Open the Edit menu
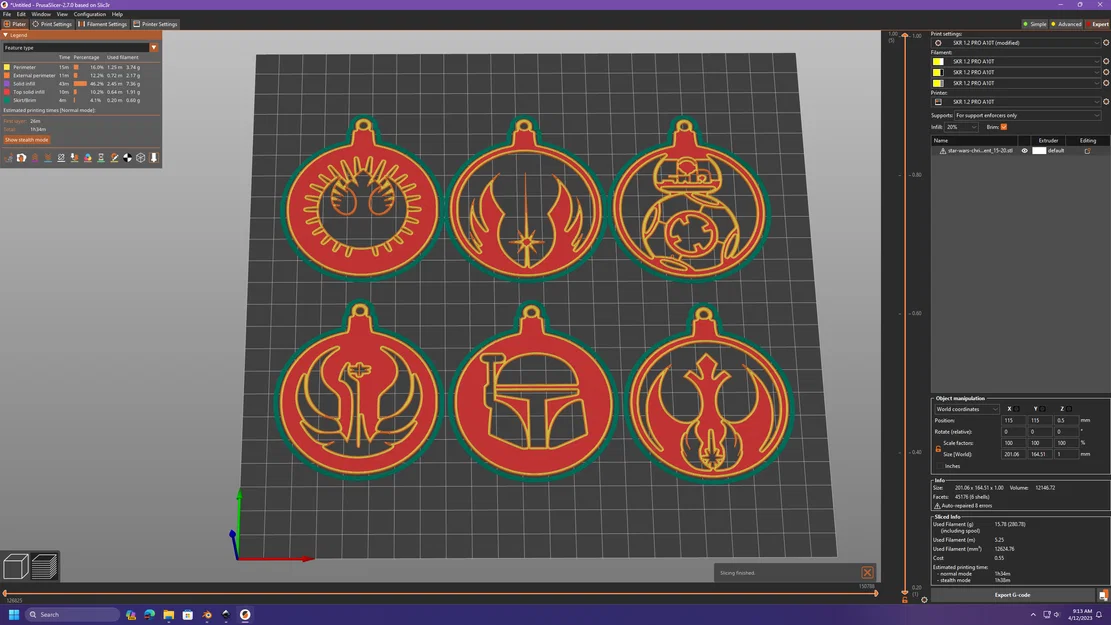1111x625 pixels. pos(21,14)
